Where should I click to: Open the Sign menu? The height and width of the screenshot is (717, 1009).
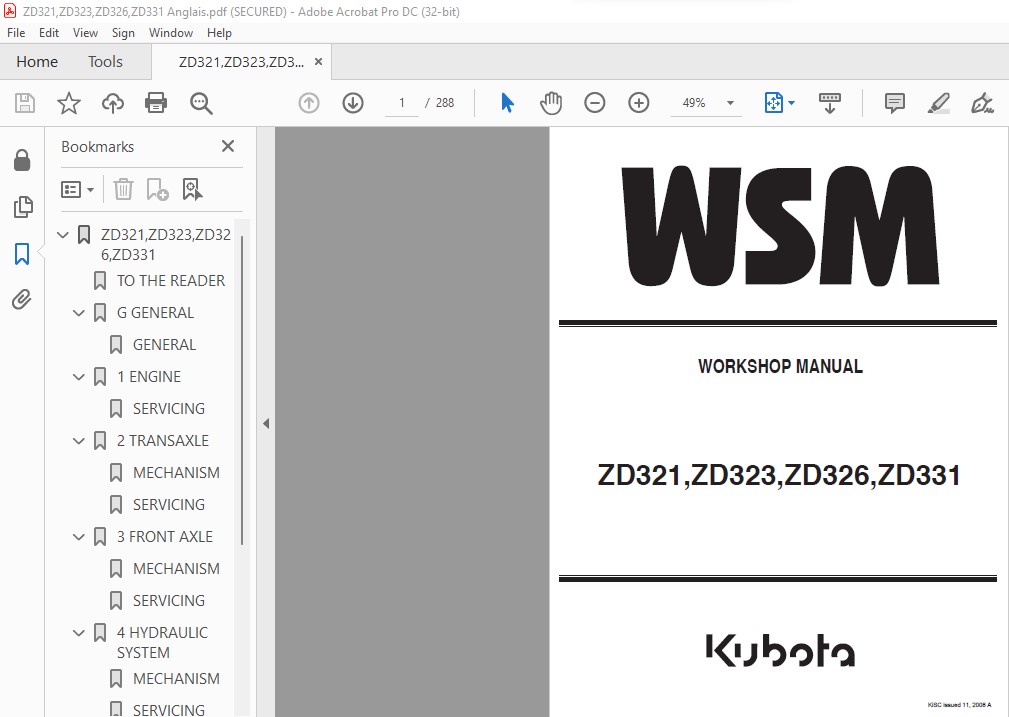pos(123,33)
